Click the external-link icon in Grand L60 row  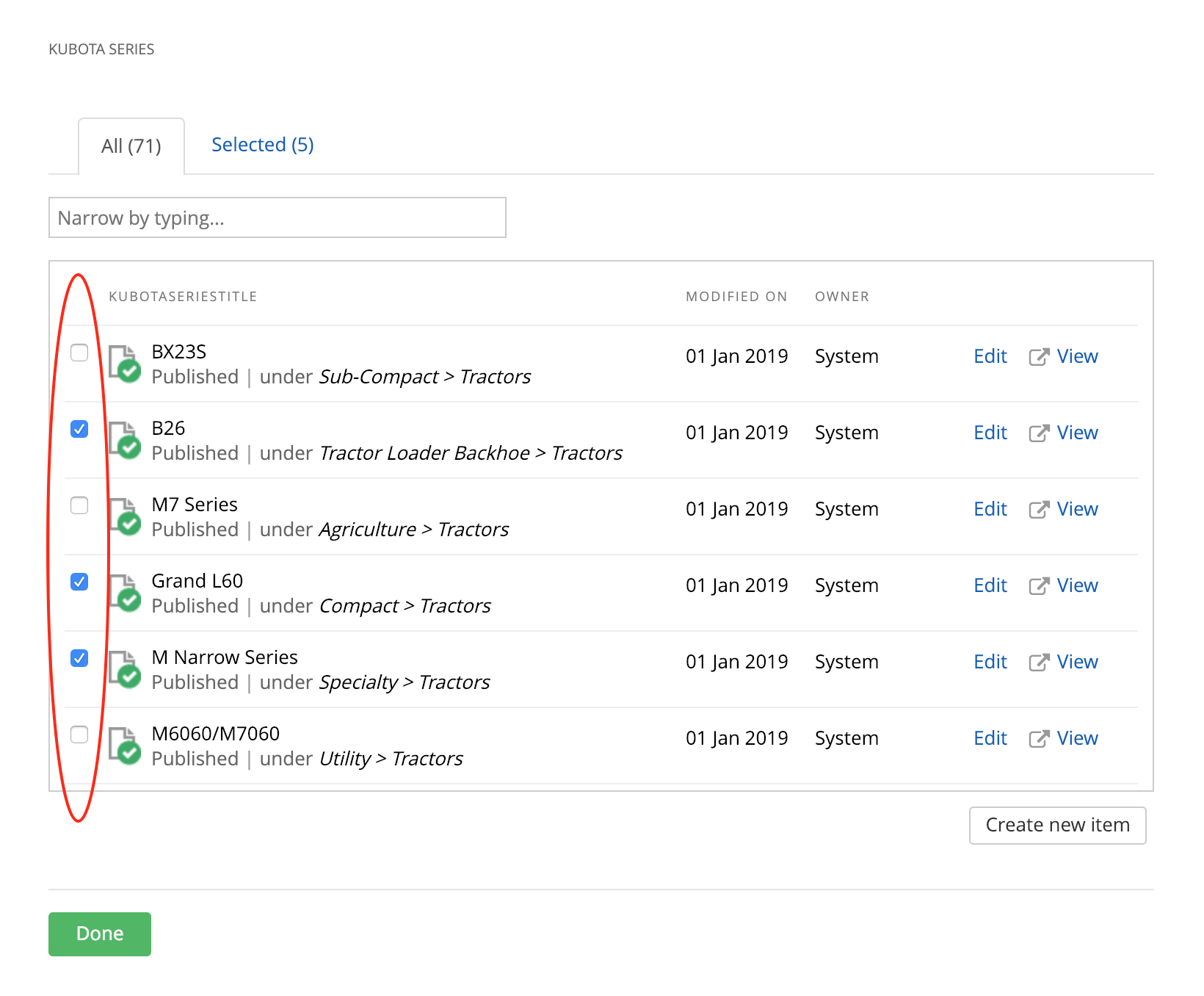(1039, 586)
